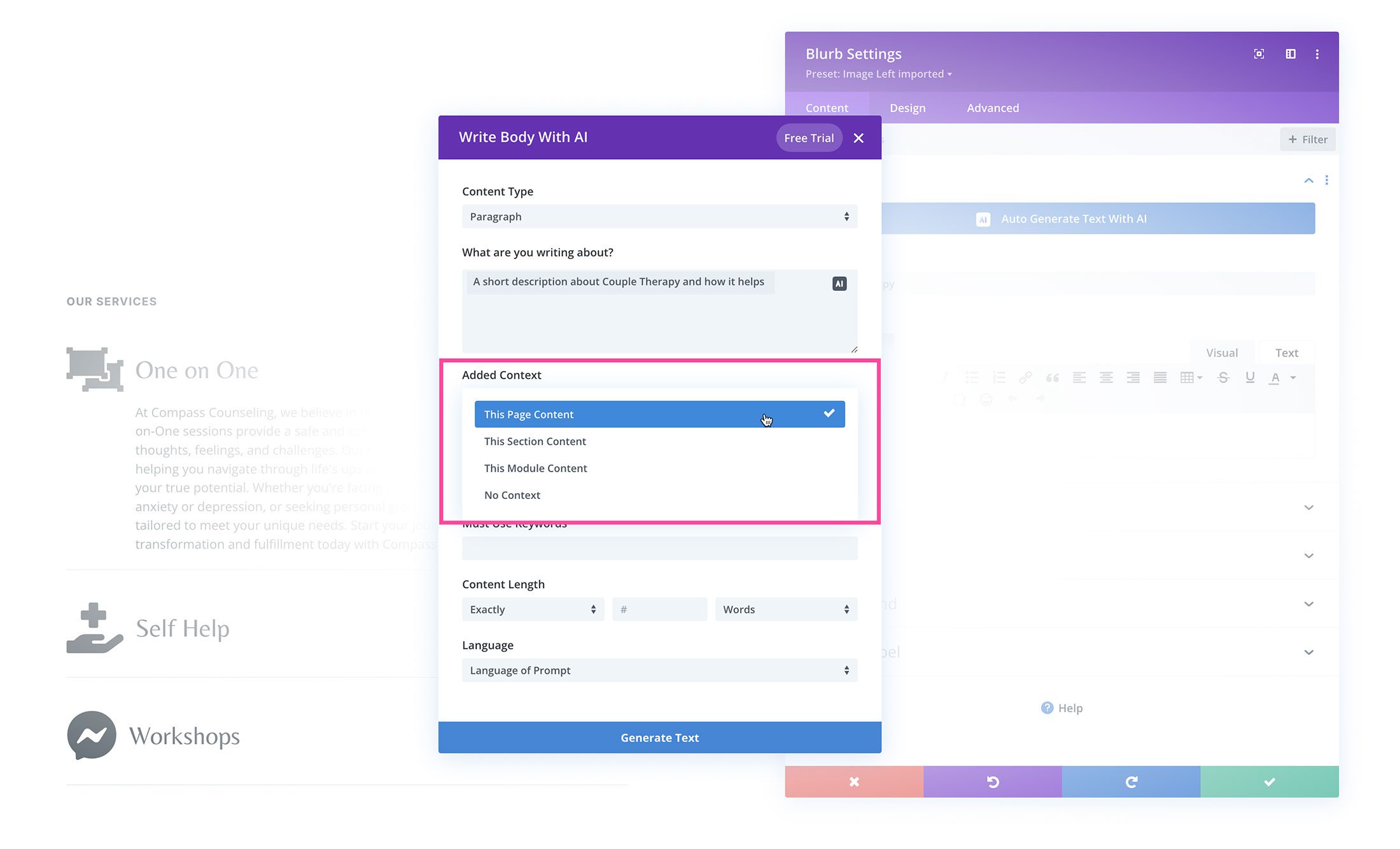
Task: Toggle Visual editor mode
Action: 1224,352
